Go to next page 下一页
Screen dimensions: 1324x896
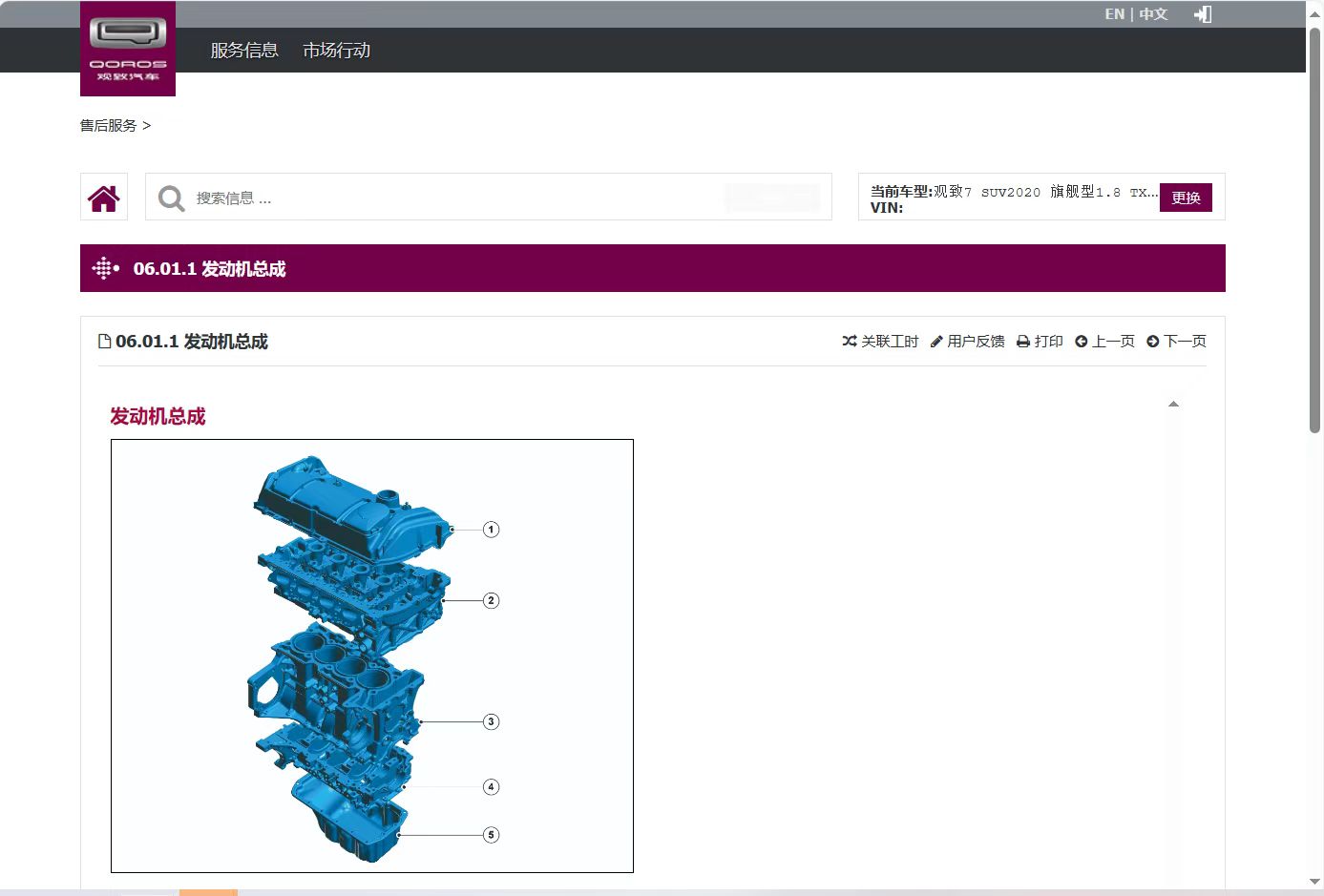coord(1176,342)
